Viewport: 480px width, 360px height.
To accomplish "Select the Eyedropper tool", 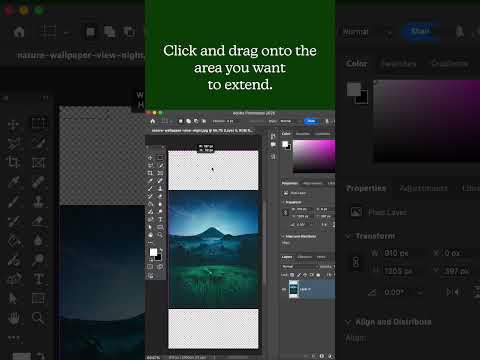I will (14, 182).
